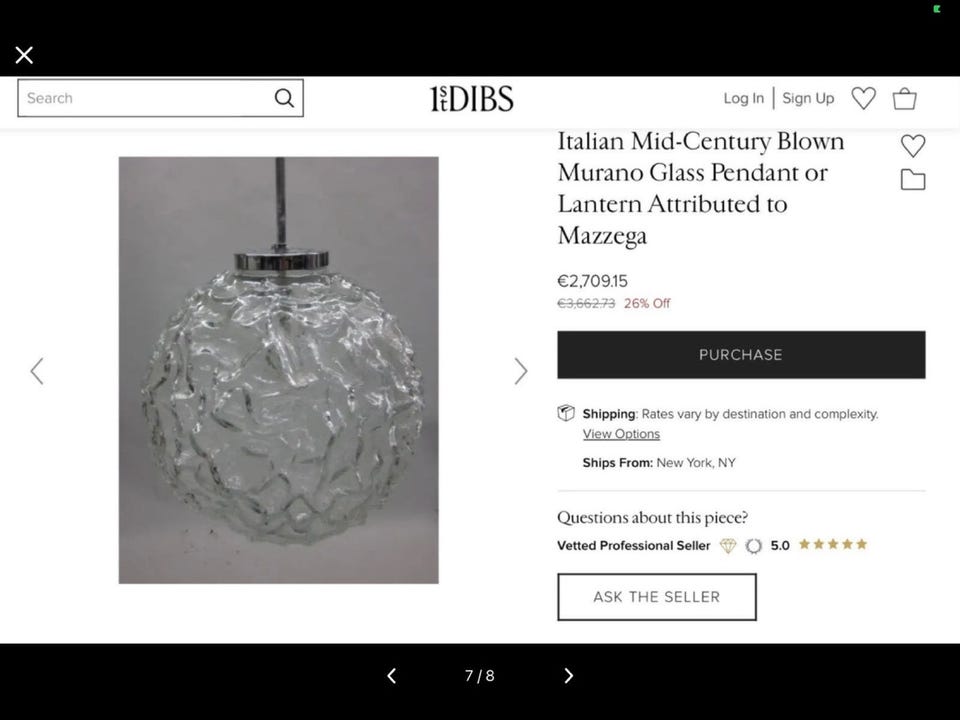Open the 1stDibs home logo
960x720 pixels.
click(471, 99)
